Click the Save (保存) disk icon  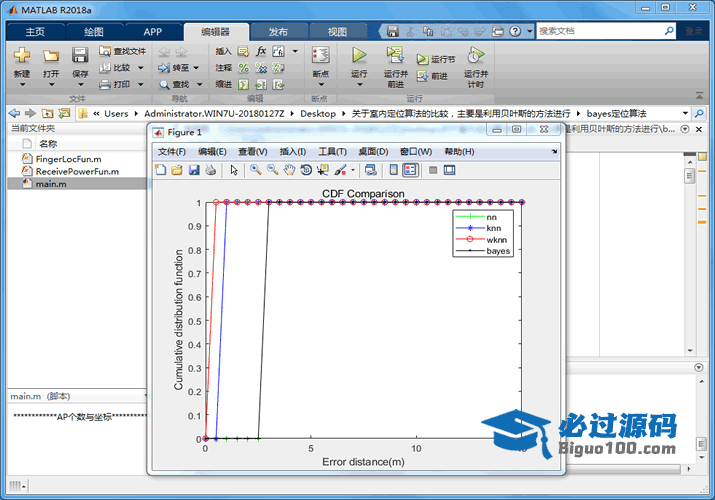[80, 55]
